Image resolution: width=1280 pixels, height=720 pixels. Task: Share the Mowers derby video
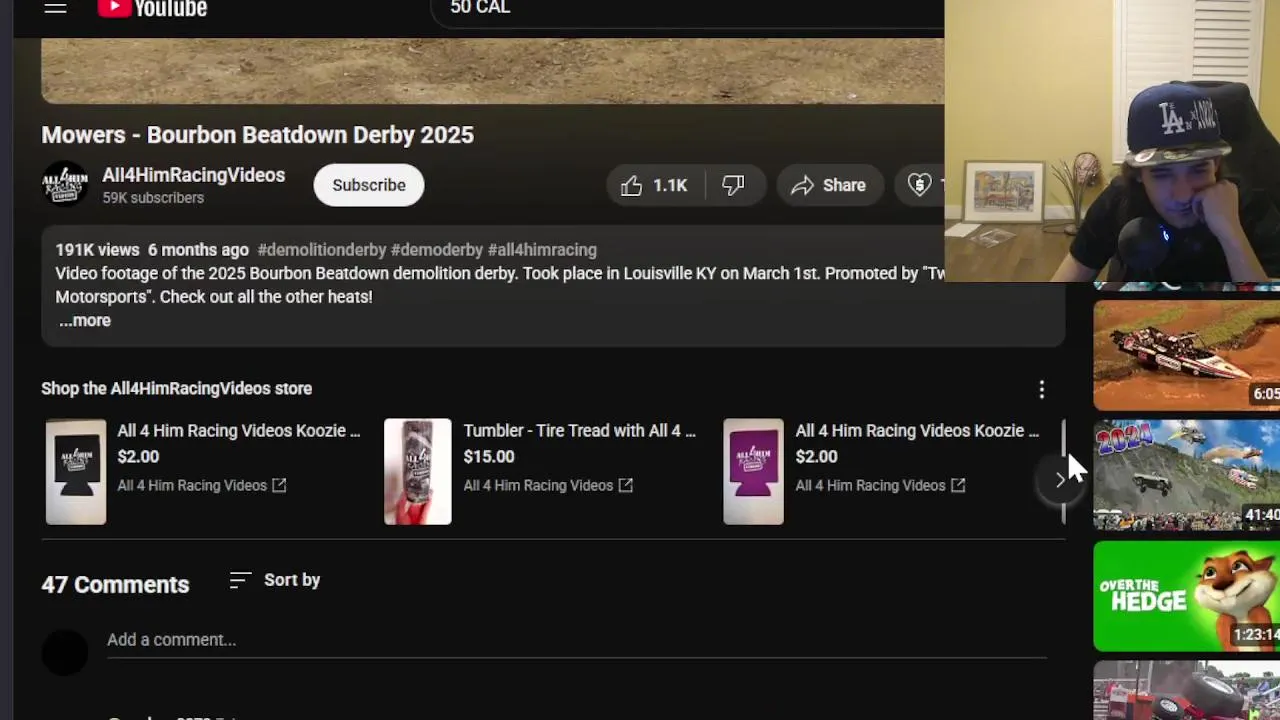pos(829,185)
